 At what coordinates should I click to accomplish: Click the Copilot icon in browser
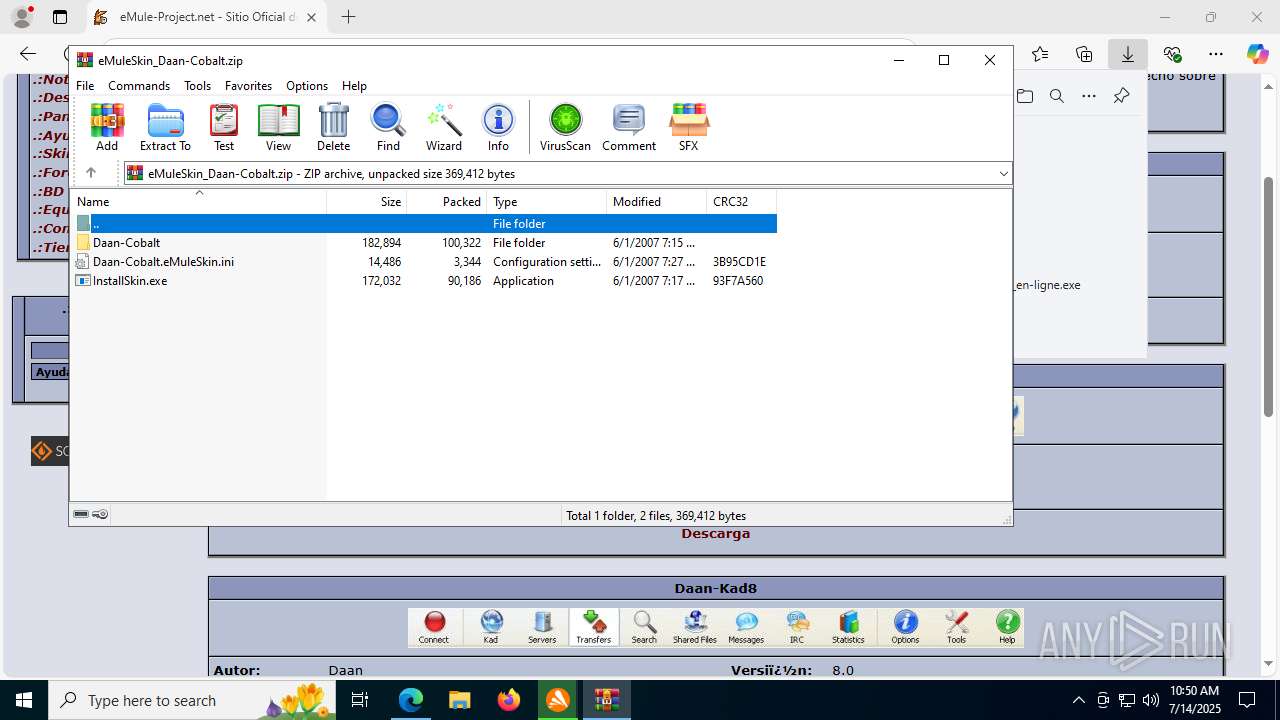[x=1257, y=54]
